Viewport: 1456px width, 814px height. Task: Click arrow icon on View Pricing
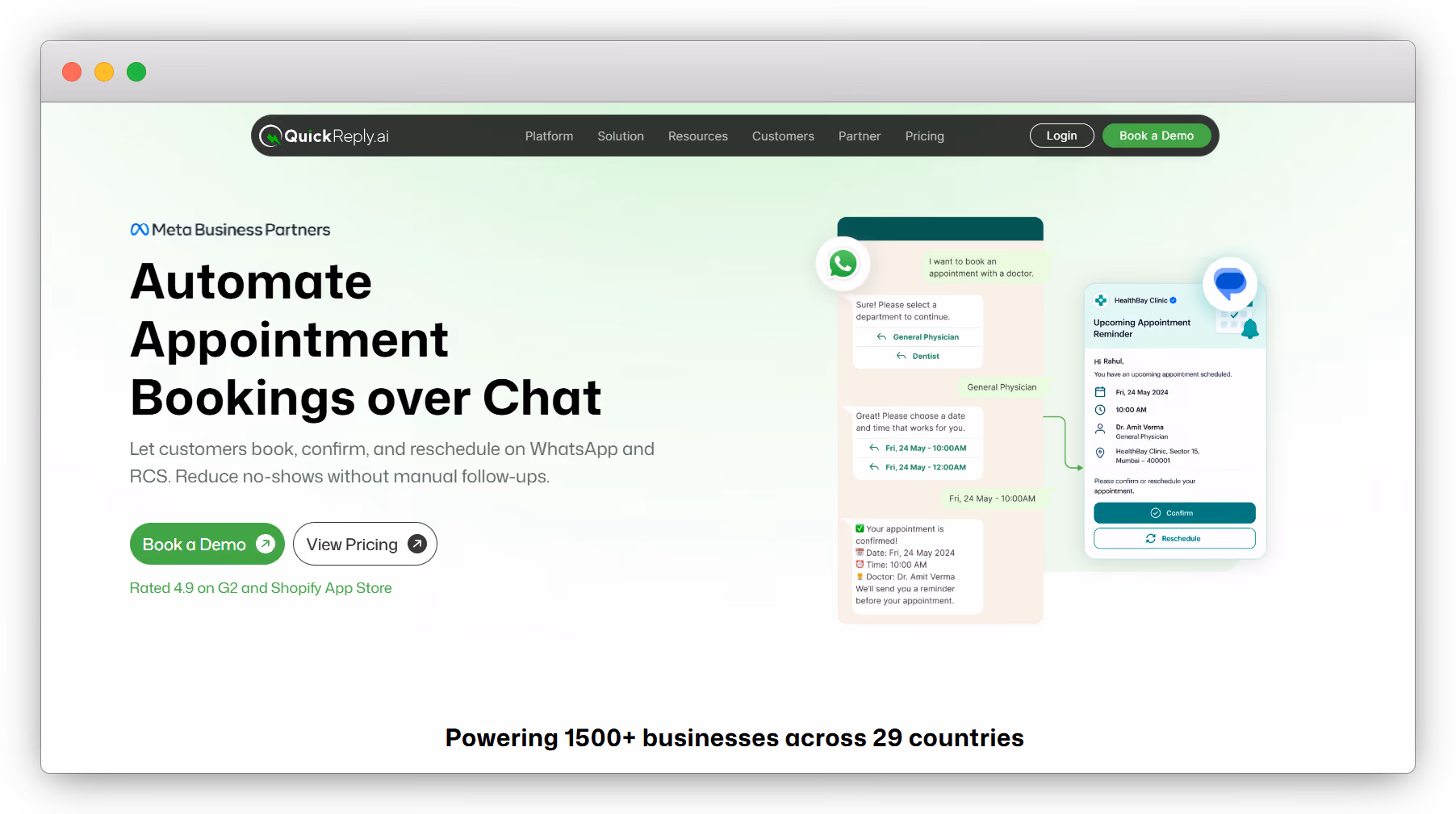coord(417,544)
